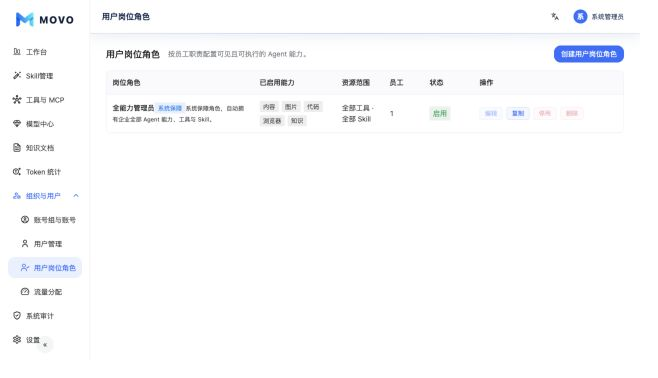Image resolution: width=658 pixels, height=378 pixels.
Task: Open 工具与 MCP icon
Action: coord(17,99)
